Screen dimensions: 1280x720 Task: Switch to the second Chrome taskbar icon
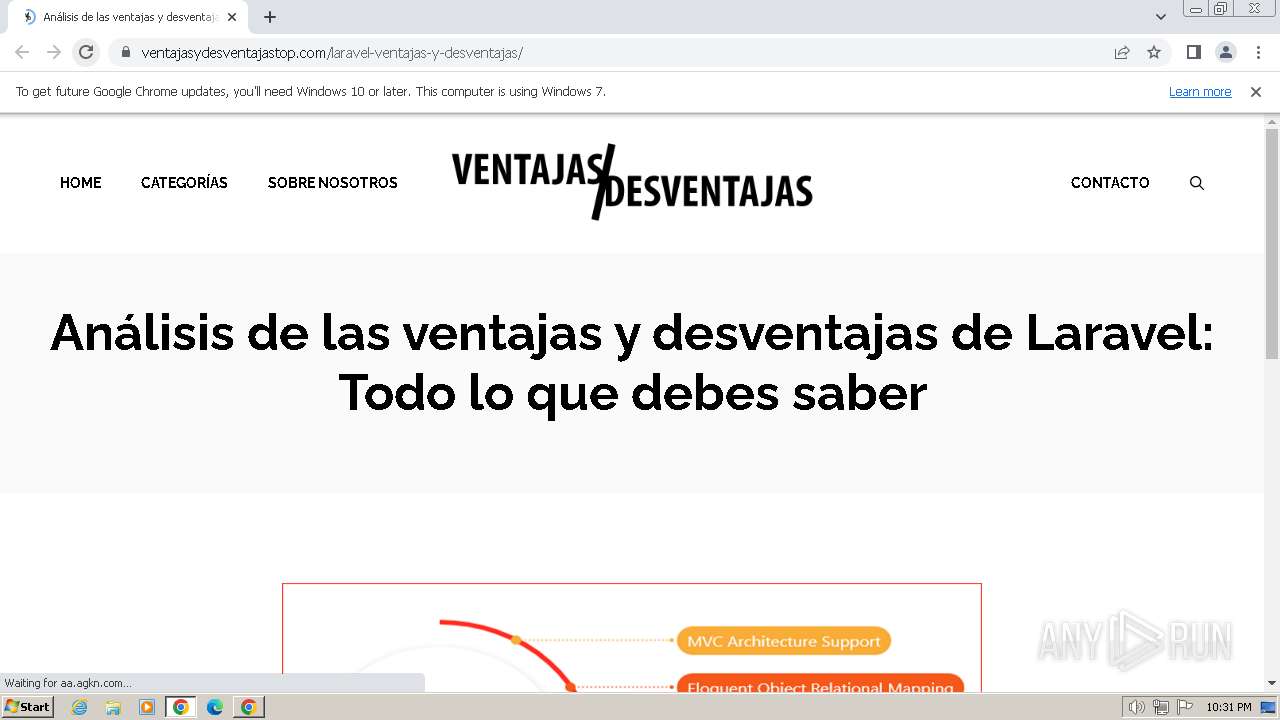pos(249,707)
